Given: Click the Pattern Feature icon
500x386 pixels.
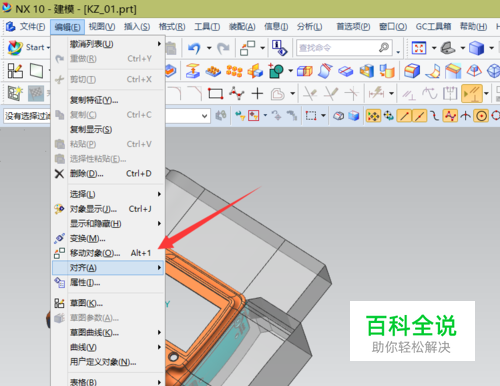Looking at the screenshot, I should tap(213, 71).
